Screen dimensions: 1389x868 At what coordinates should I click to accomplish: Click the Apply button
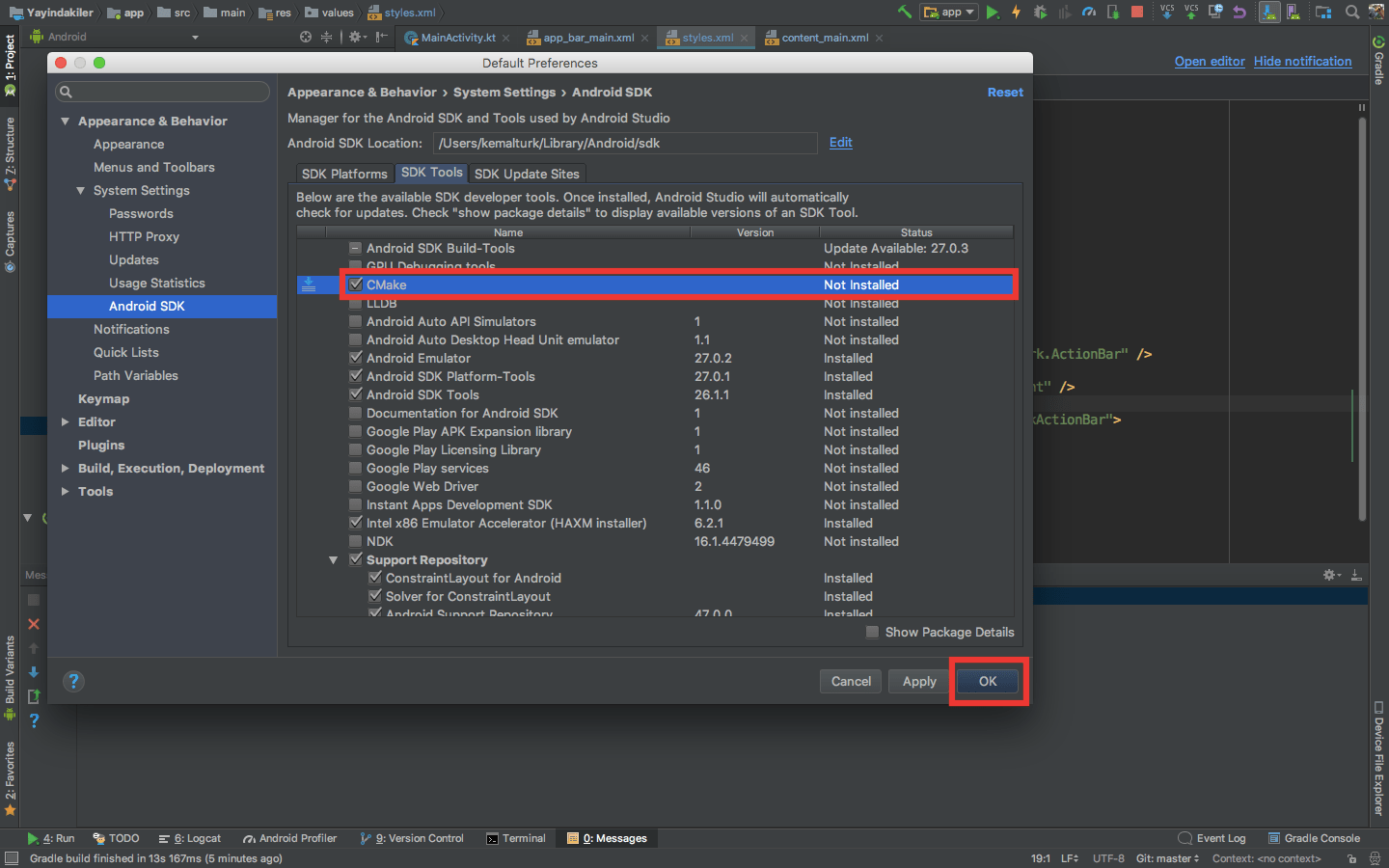pyautogui.click(x=919, y=681)
